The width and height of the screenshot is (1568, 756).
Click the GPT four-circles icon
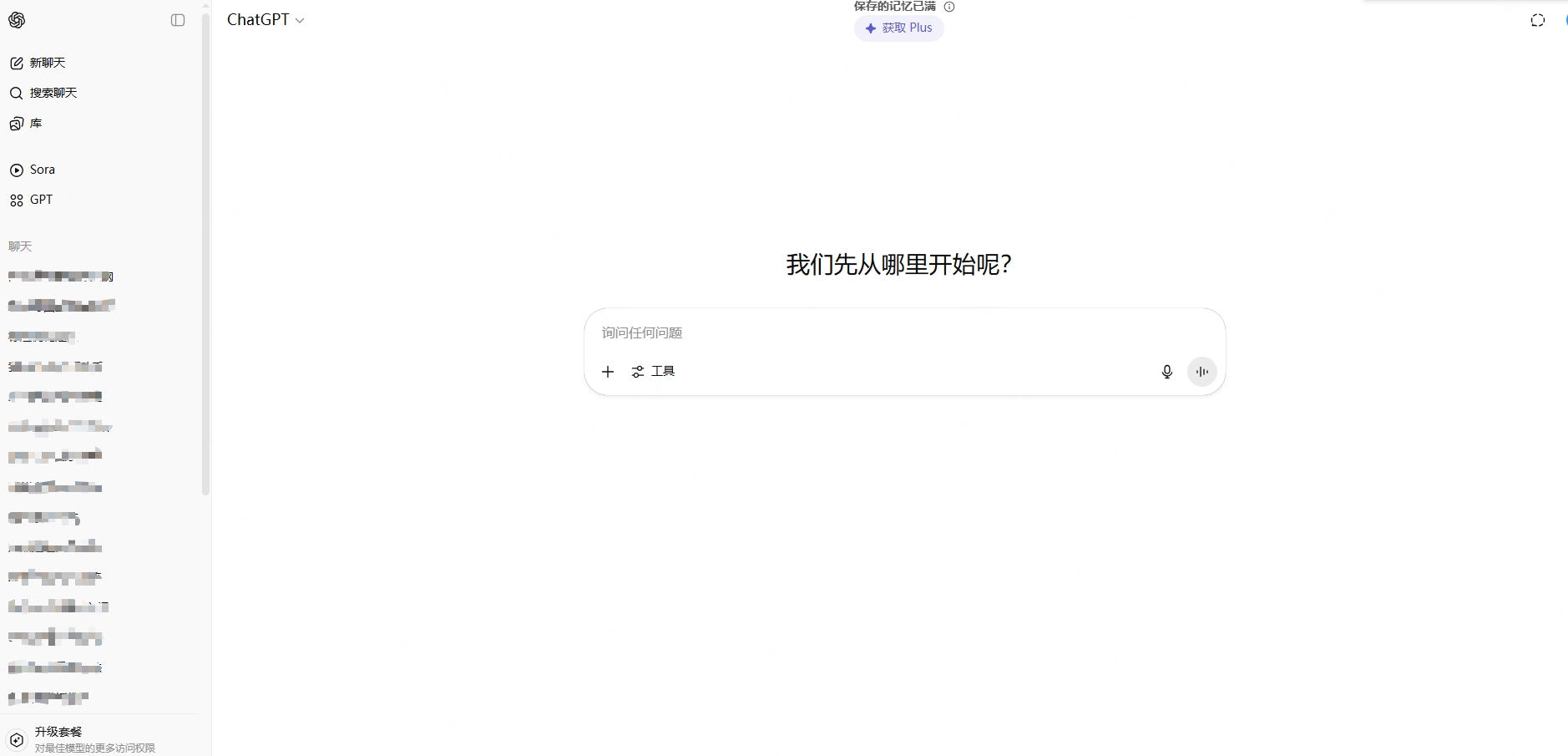tap(17, 200)
